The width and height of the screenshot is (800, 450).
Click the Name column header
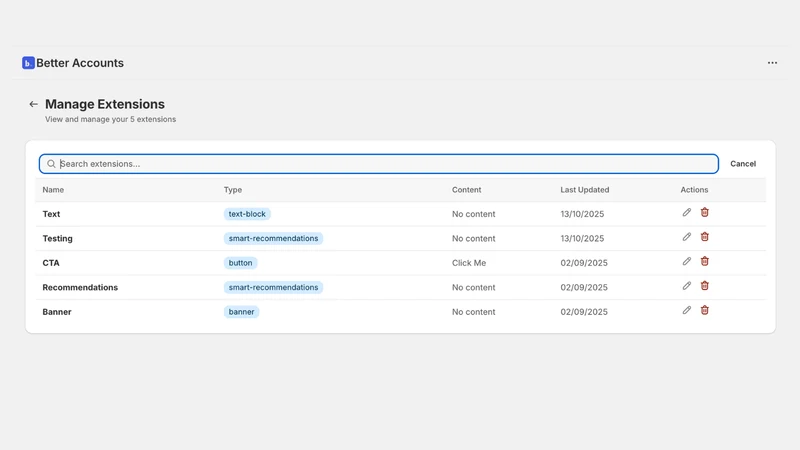53,190
